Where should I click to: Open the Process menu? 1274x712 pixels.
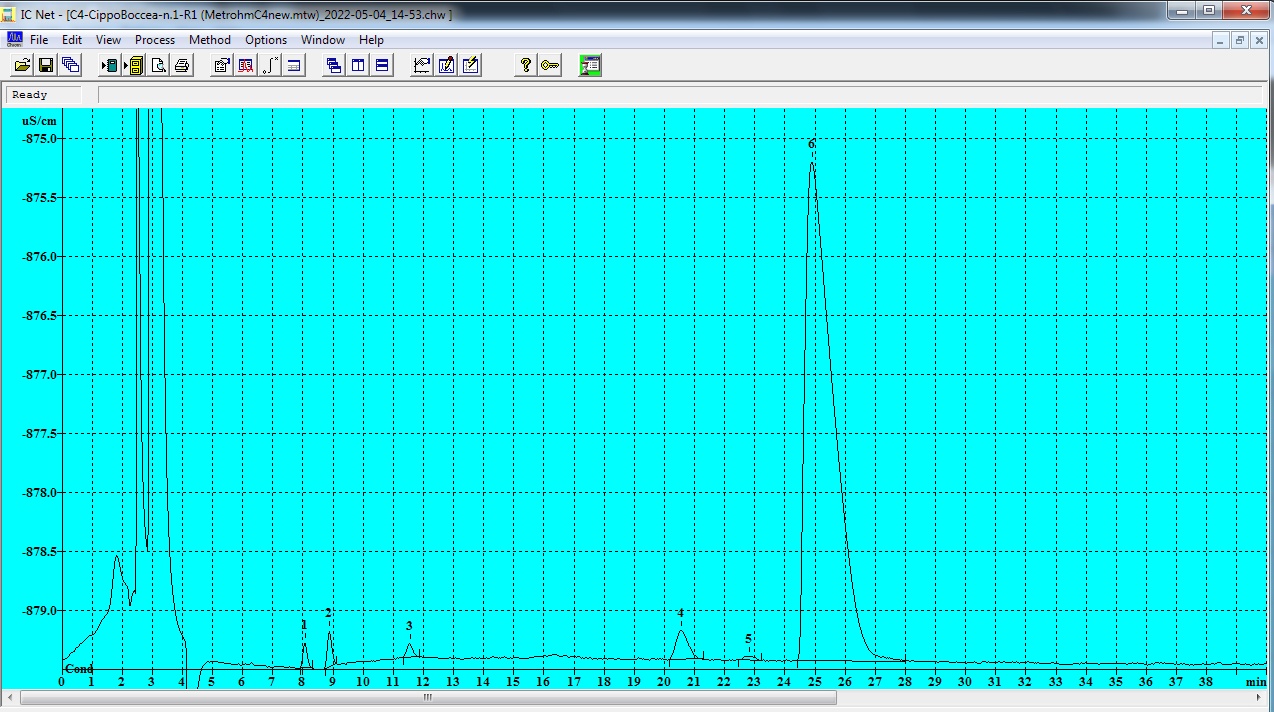155,40
